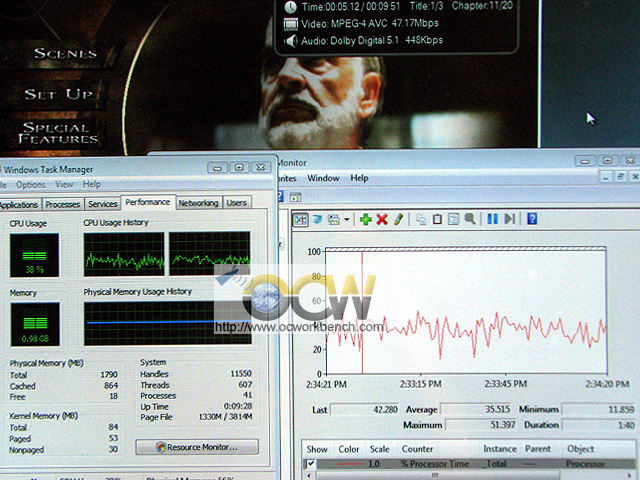Click green plus Add counter icon
This screenshot has height=480, width=640.
[365, 220]
